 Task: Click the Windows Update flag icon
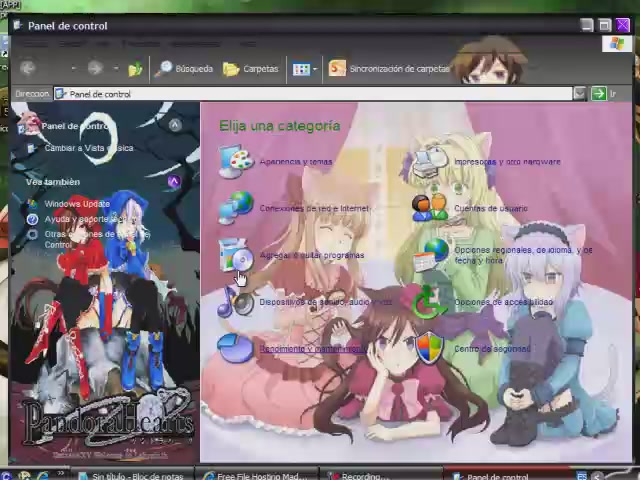[x=32, y=203]
